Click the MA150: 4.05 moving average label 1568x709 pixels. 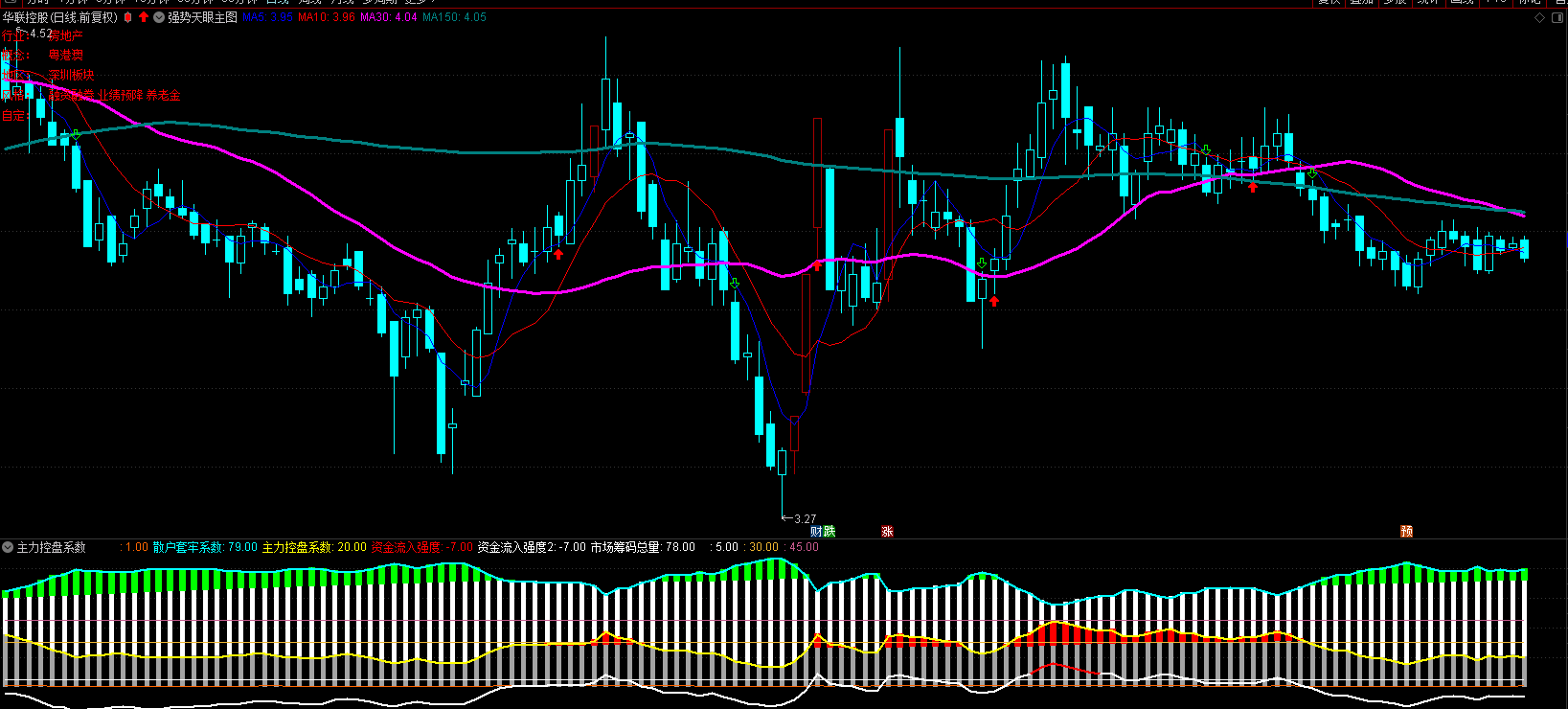454,17
